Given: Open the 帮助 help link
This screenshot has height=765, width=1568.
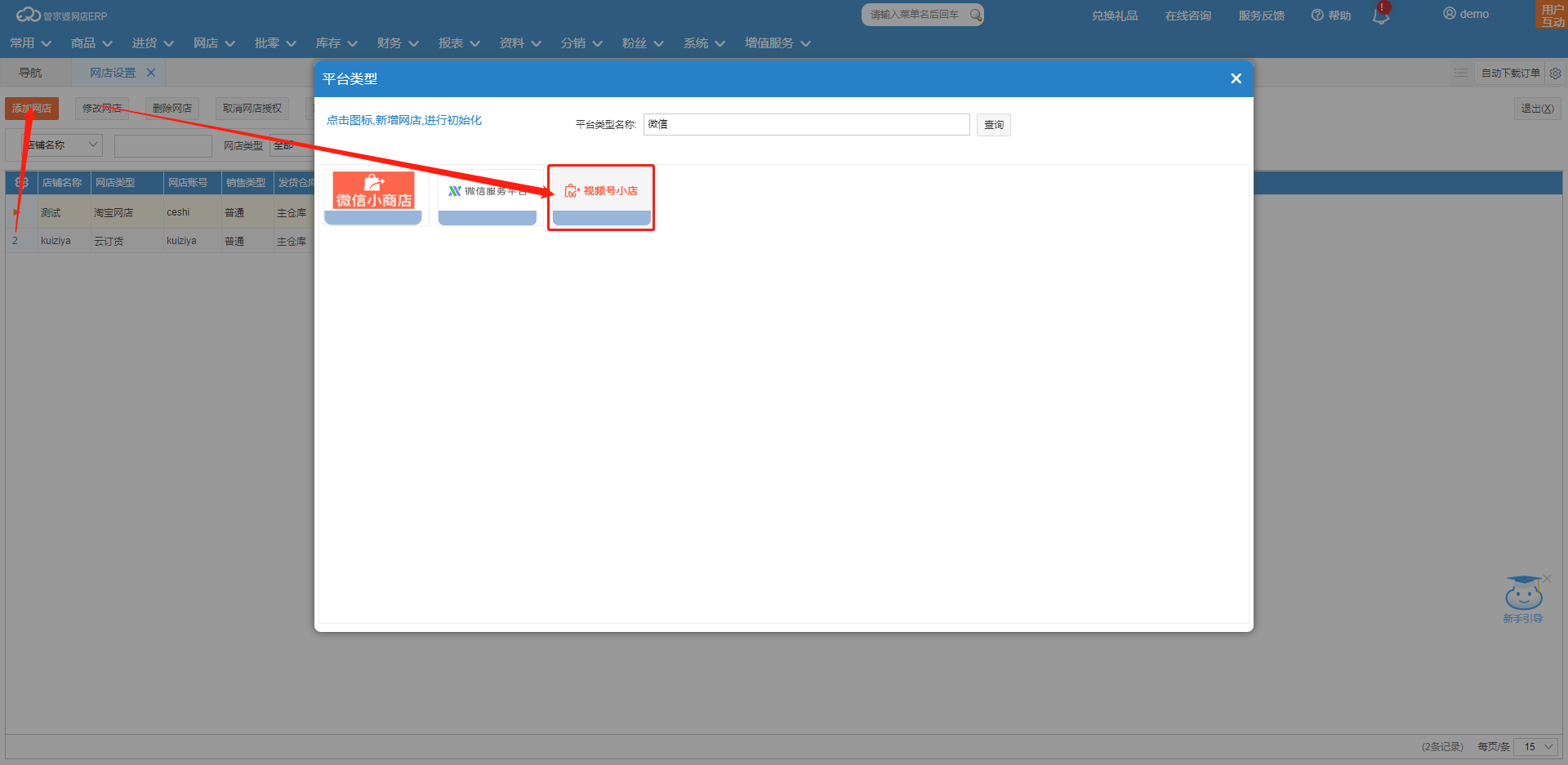Looking at the screenshot, I should (x=1330, y=16).
